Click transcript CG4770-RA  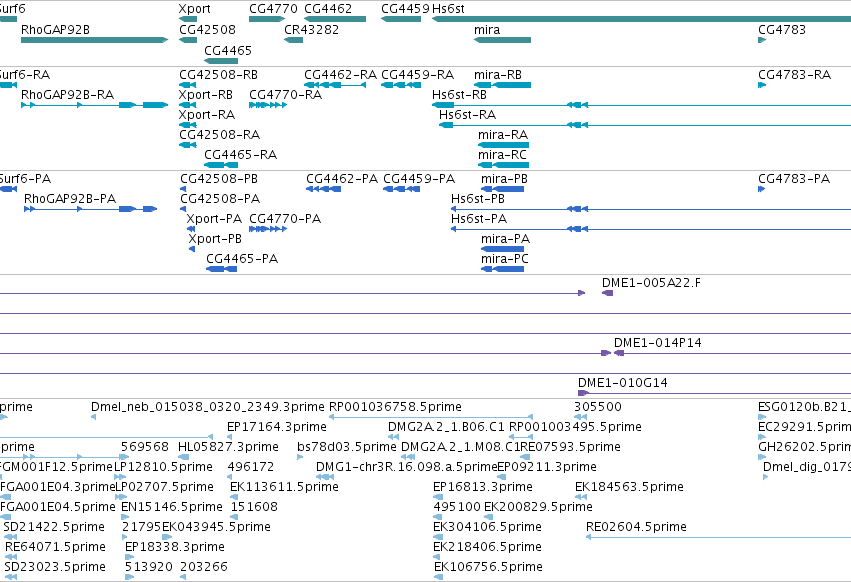[x=268, y=105]
